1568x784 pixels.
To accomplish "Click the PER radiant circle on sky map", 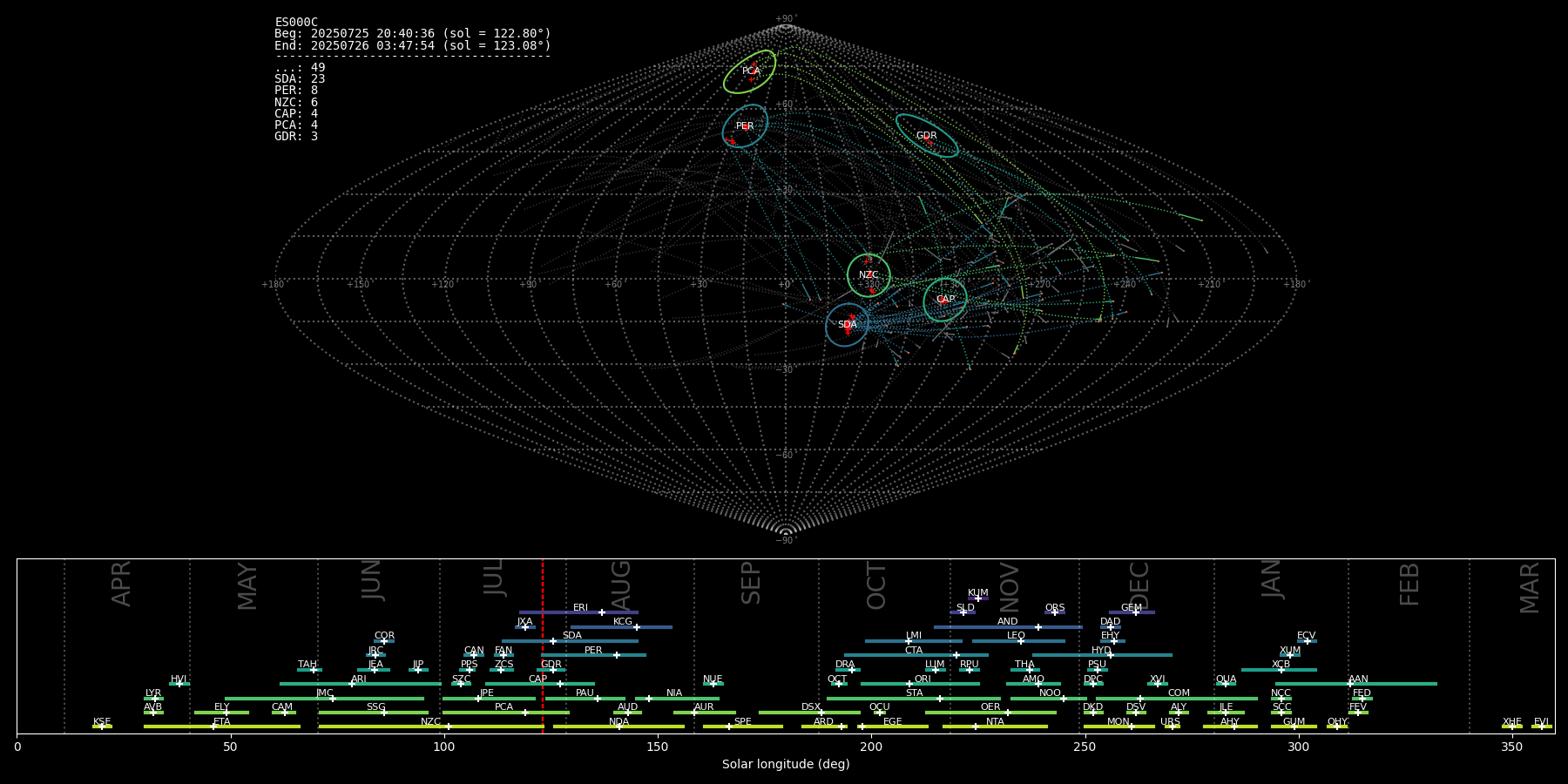I will [x=745, y=126].
